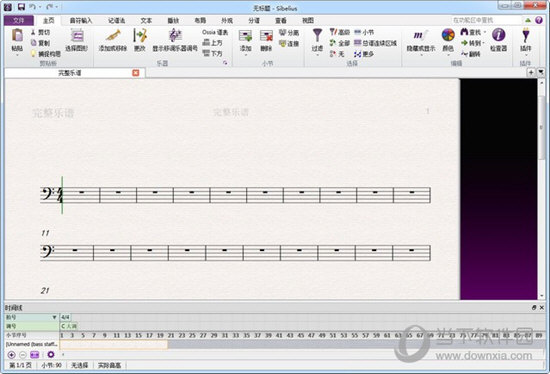Viewport: 550px width, 374px height.
Task: Click the Delete bars icon with the red X
Action: pyautogui.click(x=266, y=36)
